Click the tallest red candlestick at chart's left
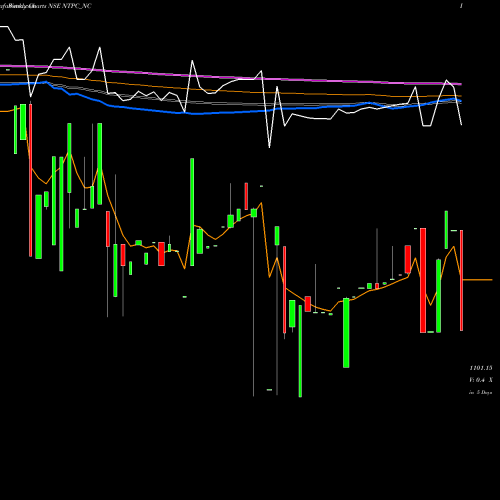This screenshot has height=500, width=500. point(31,180)
